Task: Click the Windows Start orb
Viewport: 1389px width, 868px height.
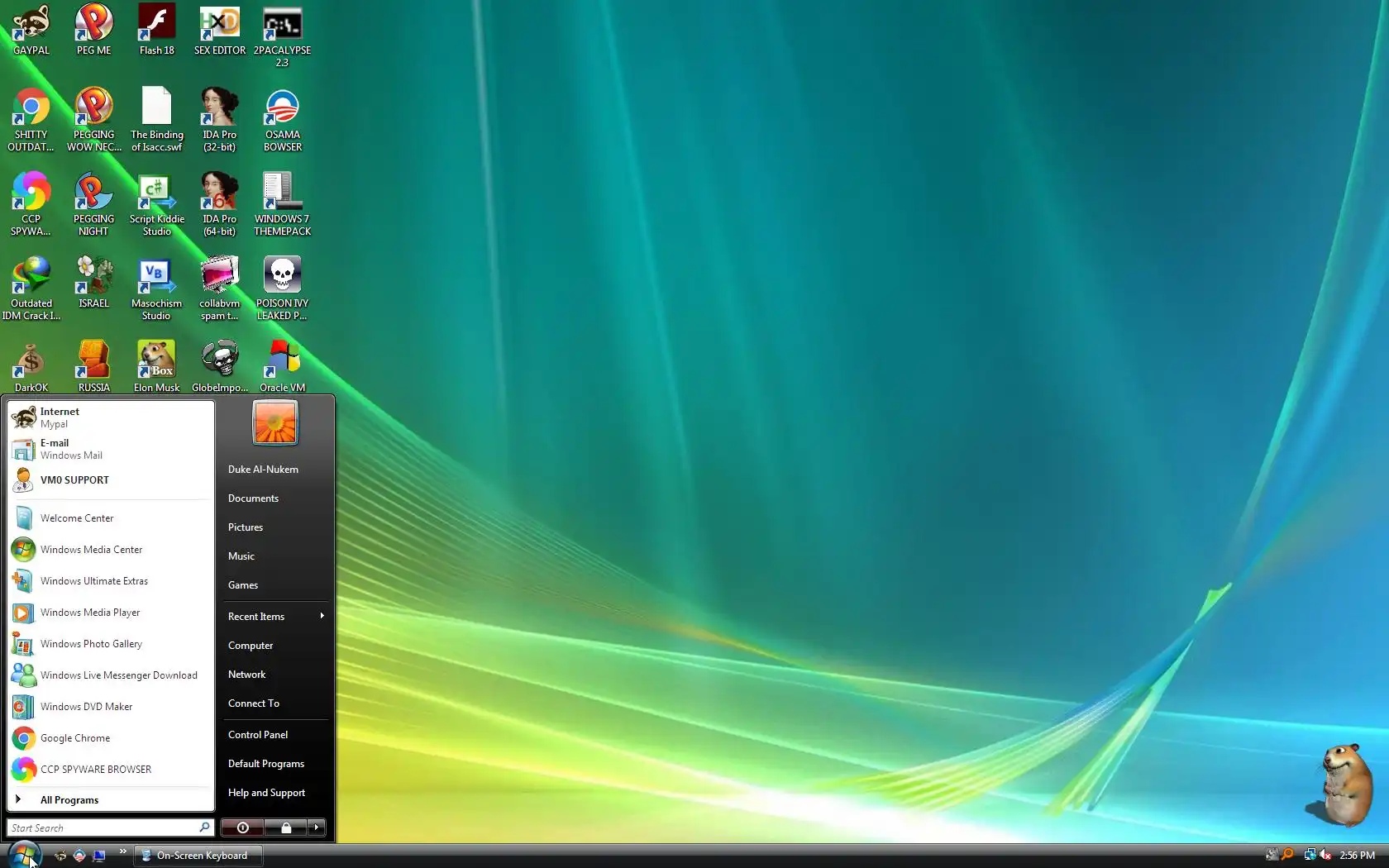Action: click(x=24, y=855)
